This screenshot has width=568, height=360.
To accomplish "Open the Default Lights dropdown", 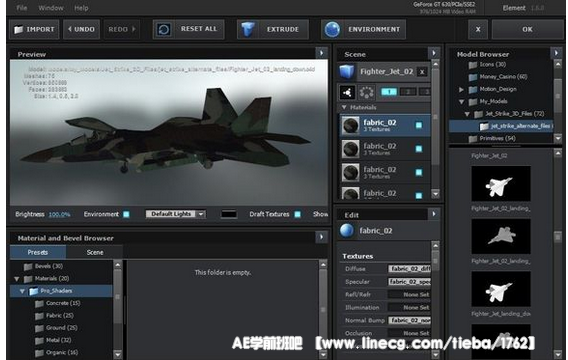I will click(x=176, y=214).
